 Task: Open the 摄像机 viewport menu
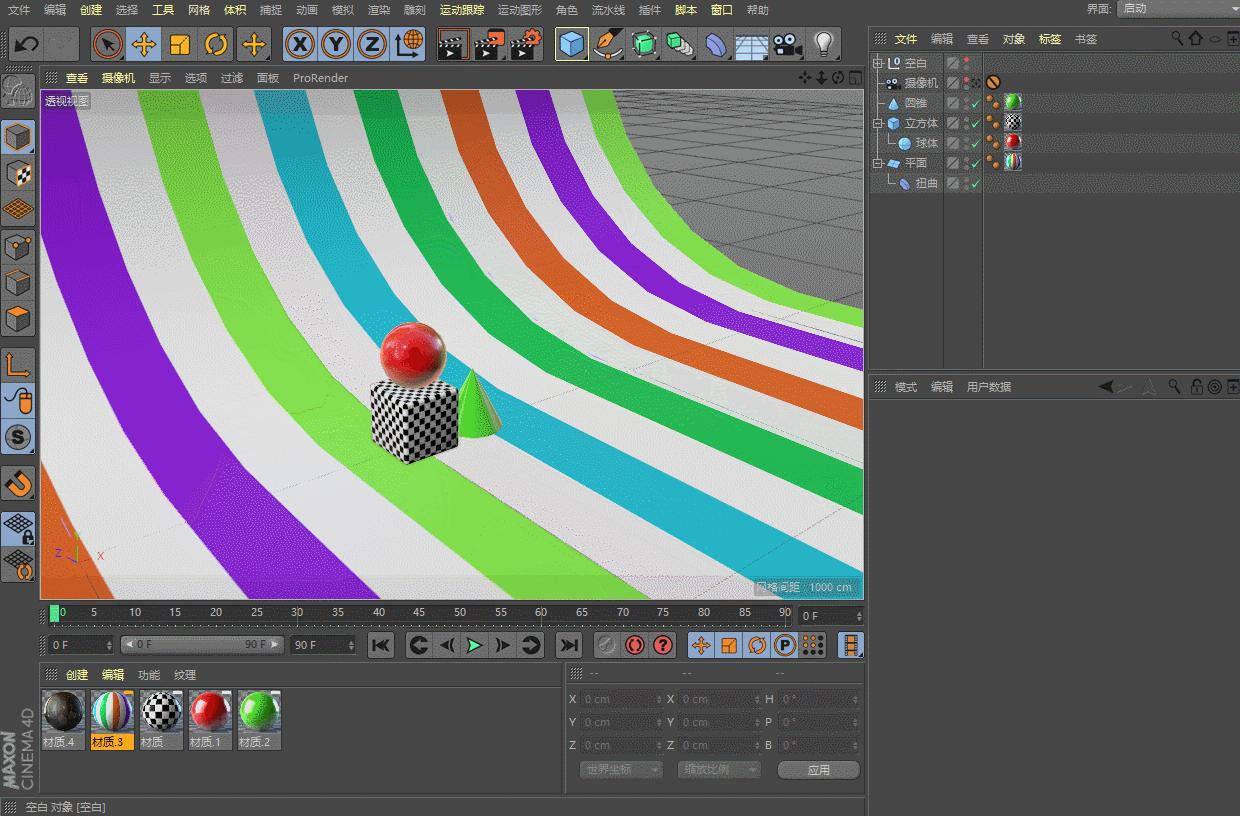118,78
